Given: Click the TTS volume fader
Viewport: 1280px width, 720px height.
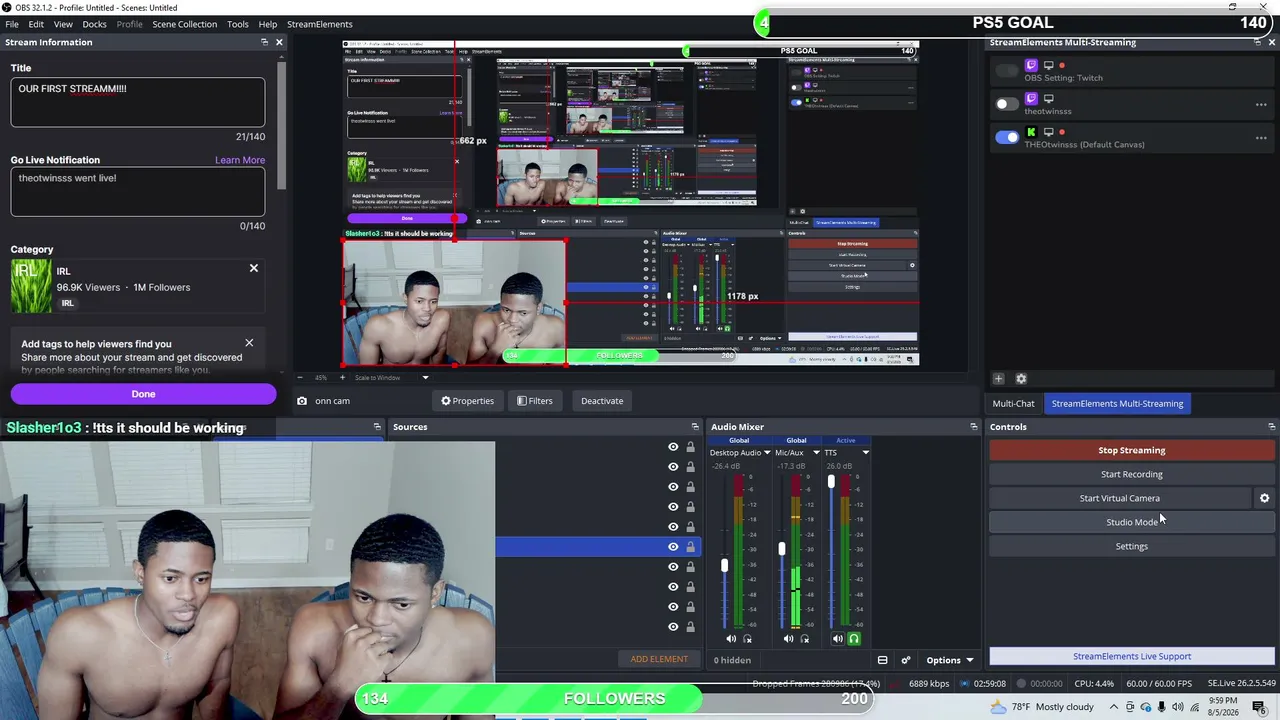Looking at the screenshot, I should pos(831,482).
